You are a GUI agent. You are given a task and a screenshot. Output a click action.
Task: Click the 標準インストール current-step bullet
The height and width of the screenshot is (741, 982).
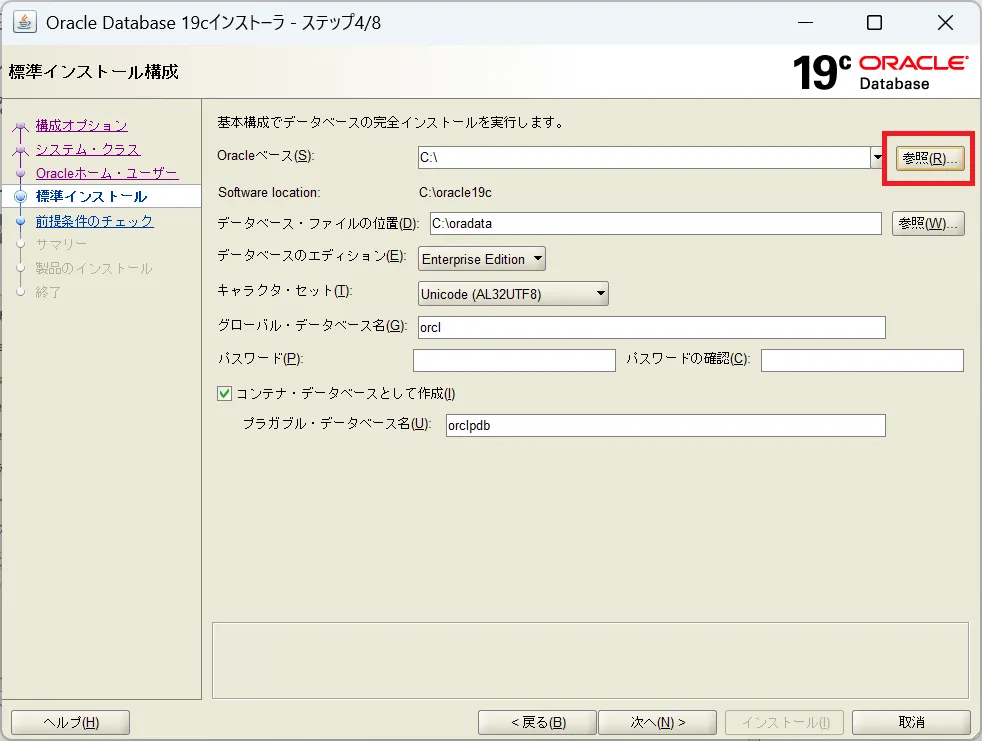21,197
